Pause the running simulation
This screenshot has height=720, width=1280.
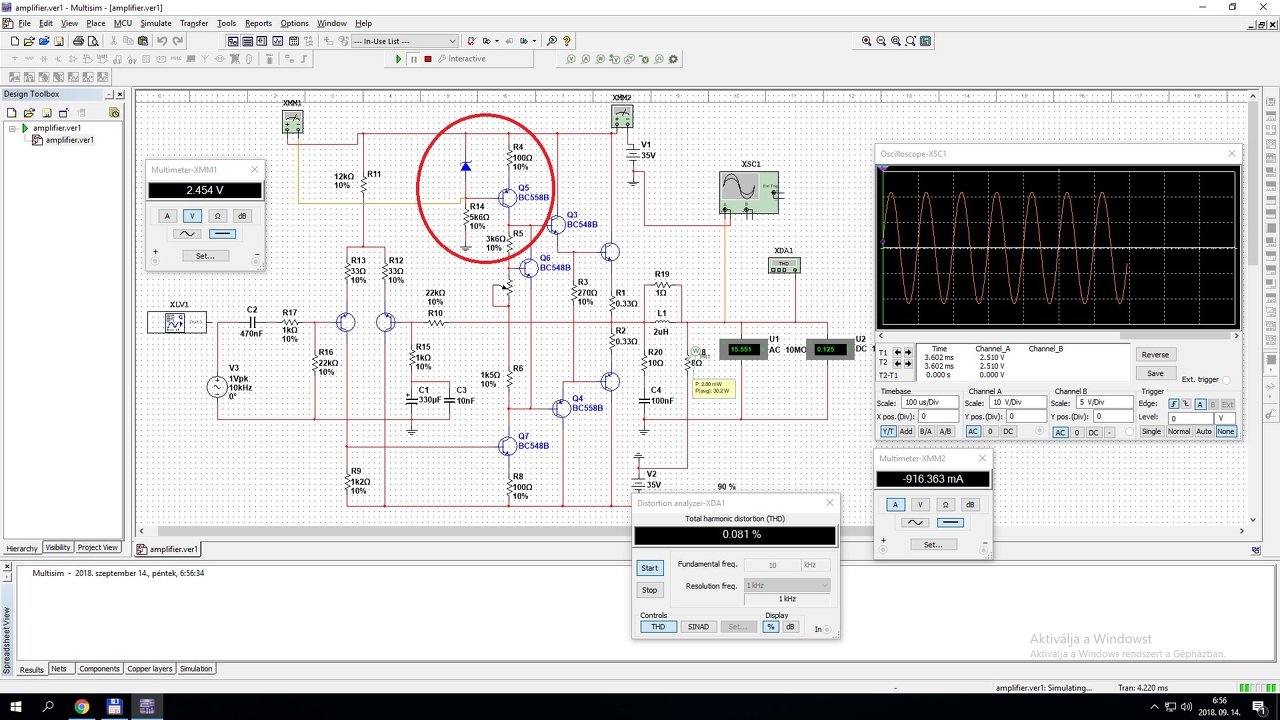413,59
